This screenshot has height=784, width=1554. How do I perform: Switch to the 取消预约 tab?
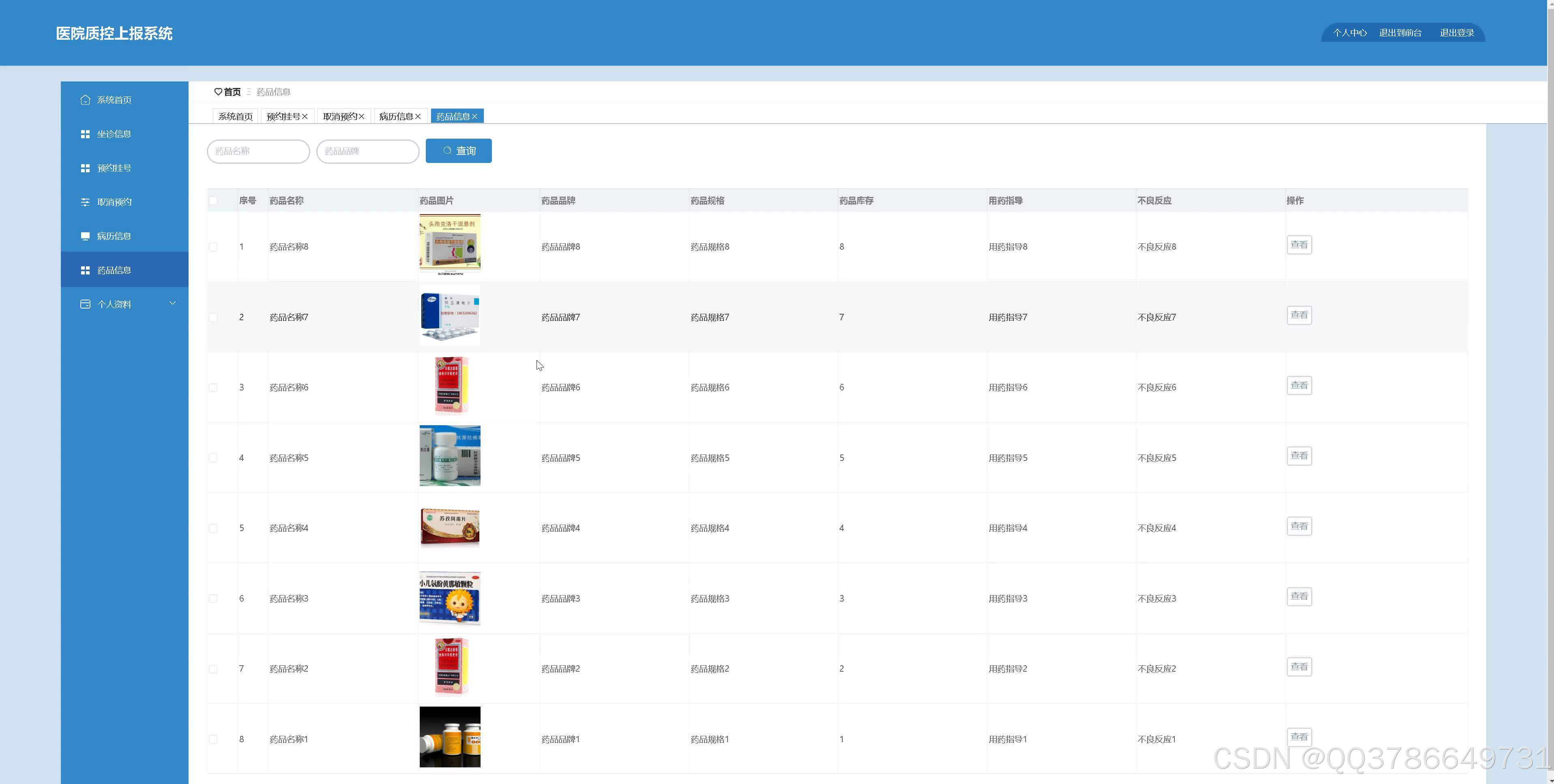pyautogui.click(x=340, y=116)
